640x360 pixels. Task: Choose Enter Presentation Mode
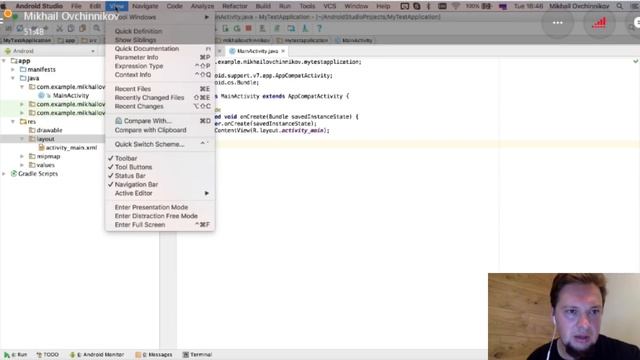click(160, 207)
